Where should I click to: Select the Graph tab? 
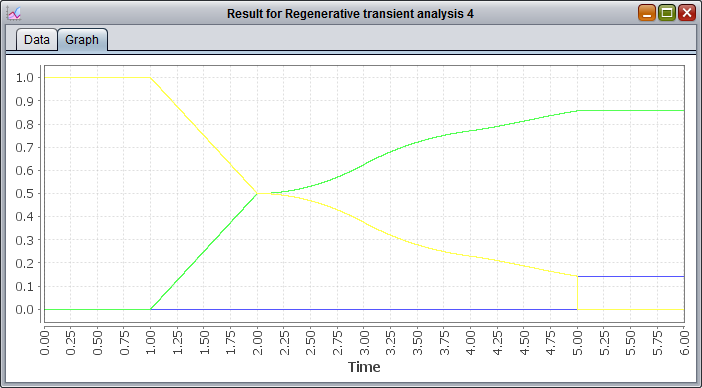[82, 40]
